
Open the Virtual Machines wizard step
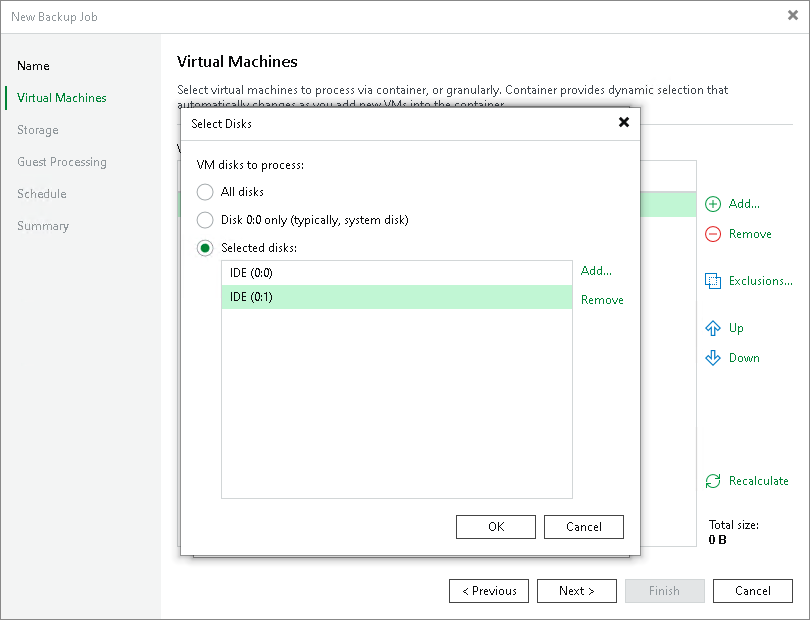pyautogui.click(x=61, y=98)
